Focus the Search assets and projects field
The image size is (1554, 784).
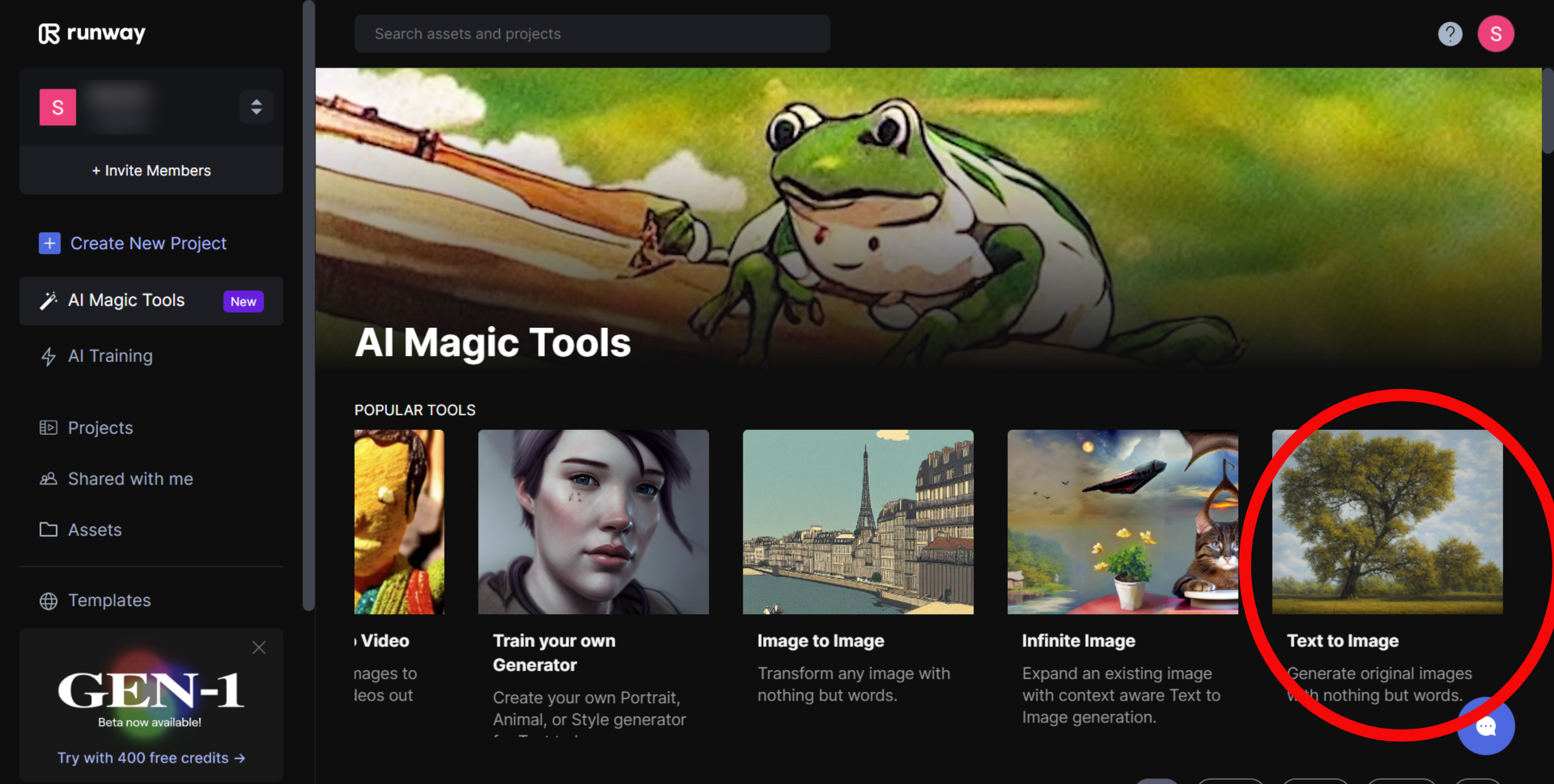click(592, 34)
